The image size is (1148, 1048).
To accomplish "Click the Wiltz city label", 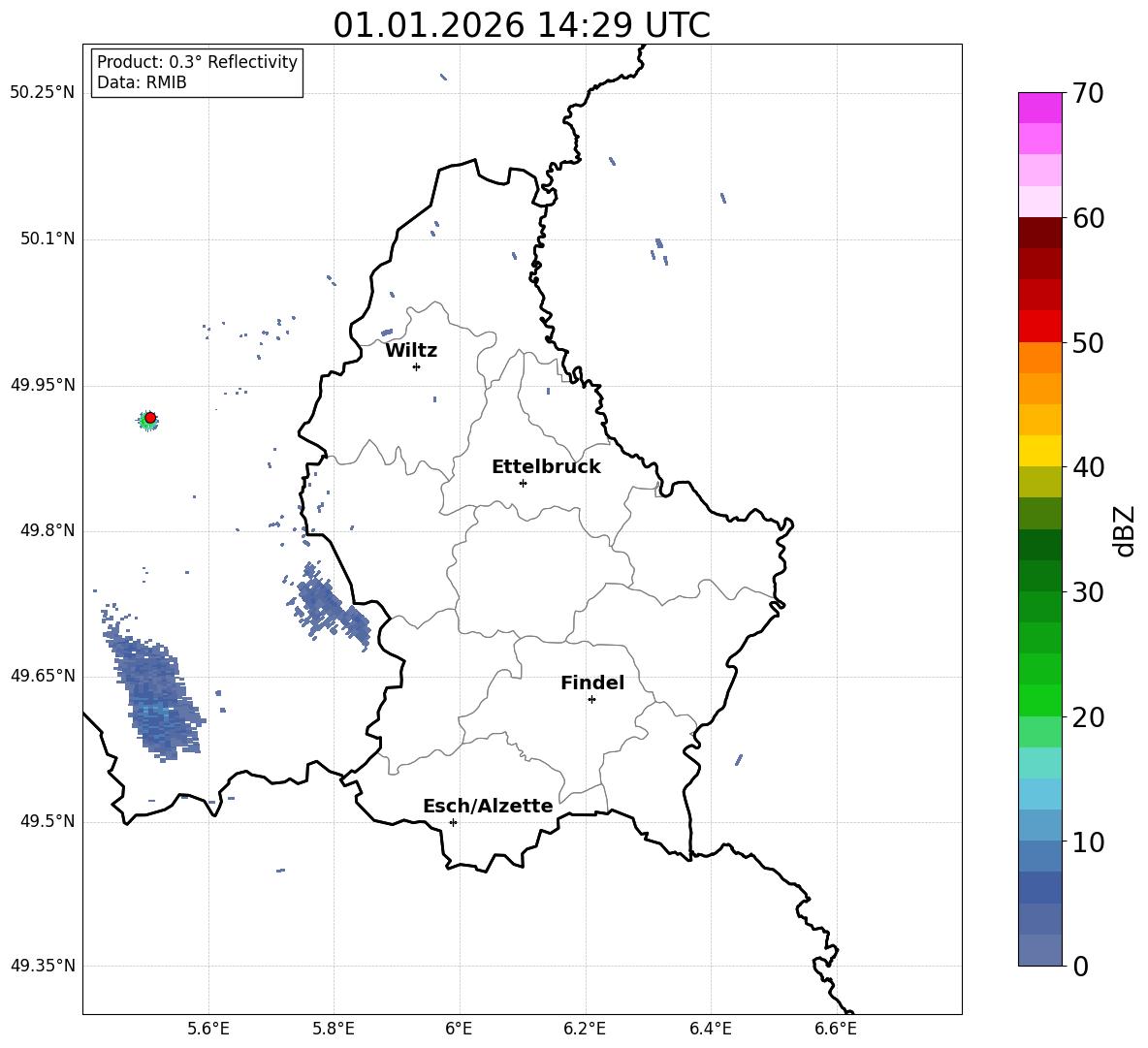I will (411, 351).
